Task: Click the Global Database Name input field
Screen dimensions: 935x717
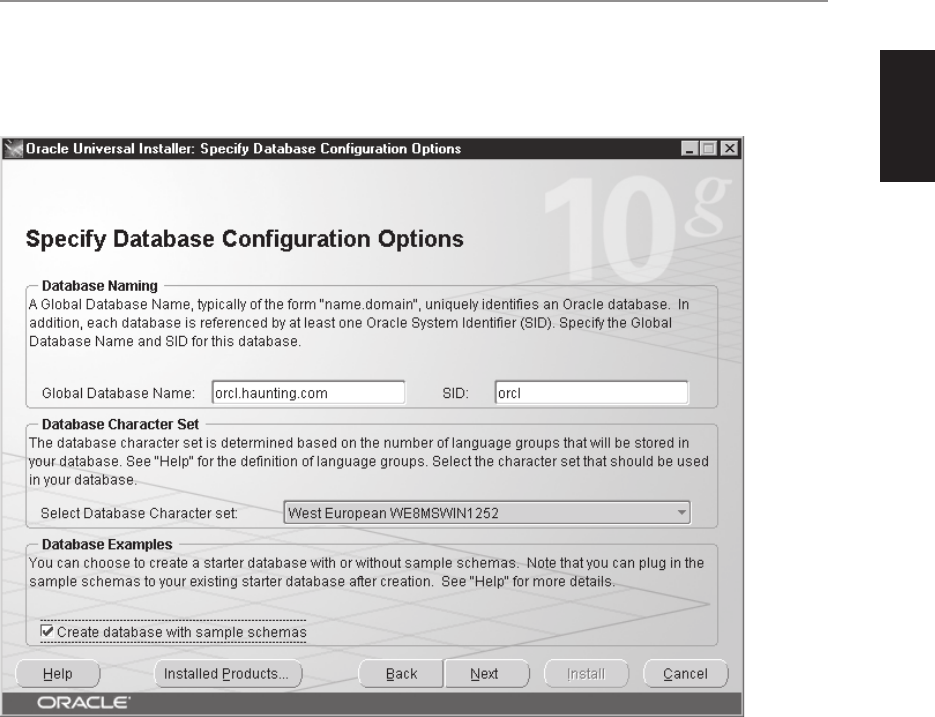Action: point(308,393)
